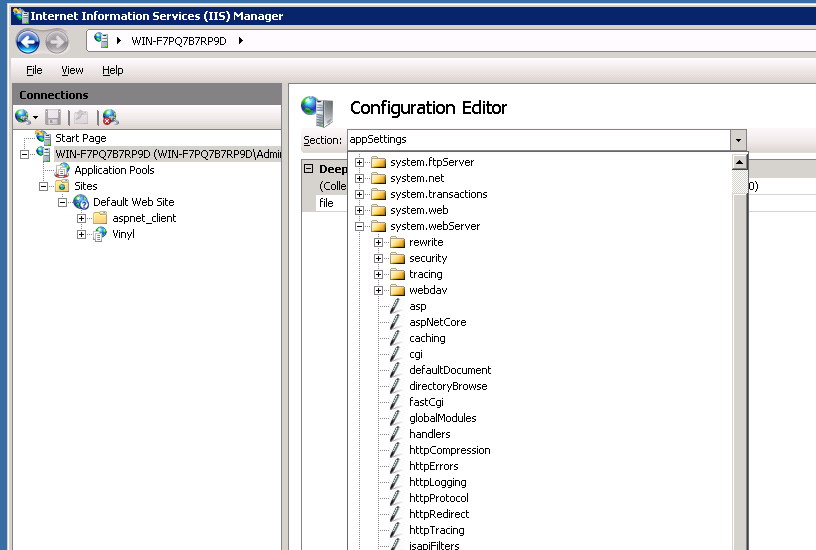Click the pencil icon beside aspNetCore

tap(396, 322)
